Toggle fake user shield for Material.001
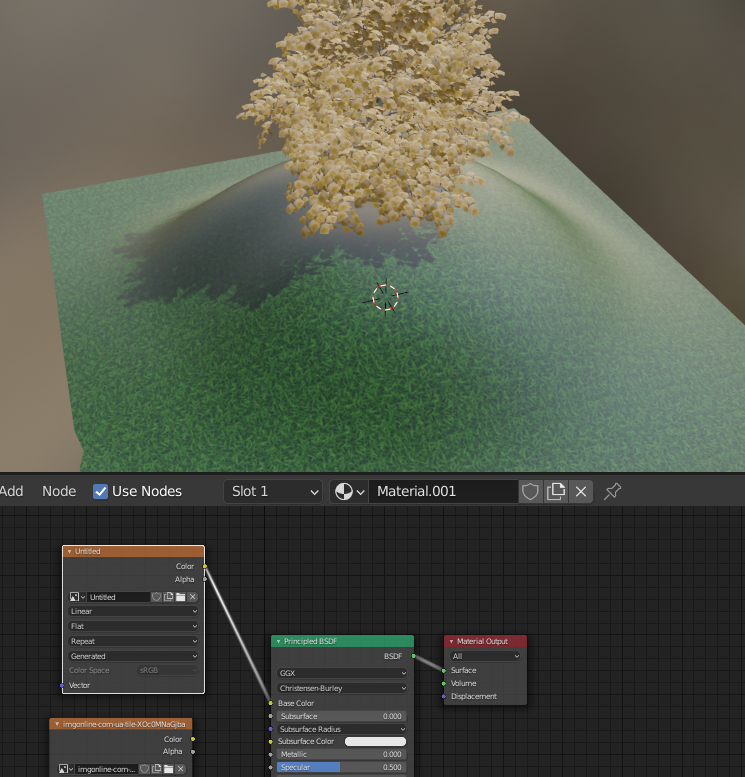This screenshot has width=745, height=777. [x=531, y=491]
